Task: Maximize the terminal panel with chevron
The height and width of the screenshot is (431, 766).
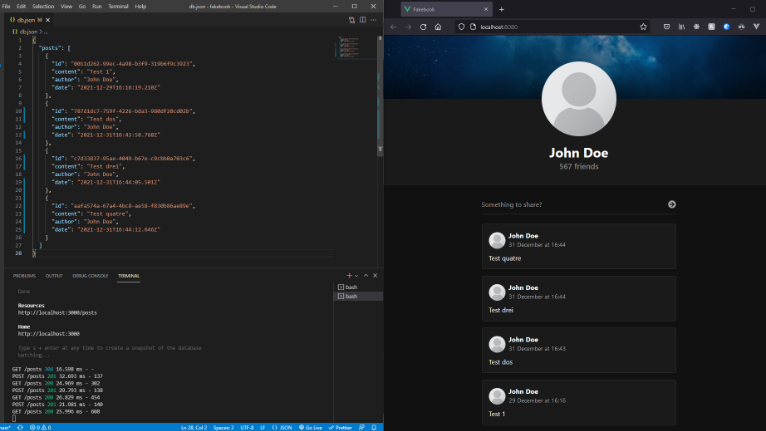Action: click(366, 276)
